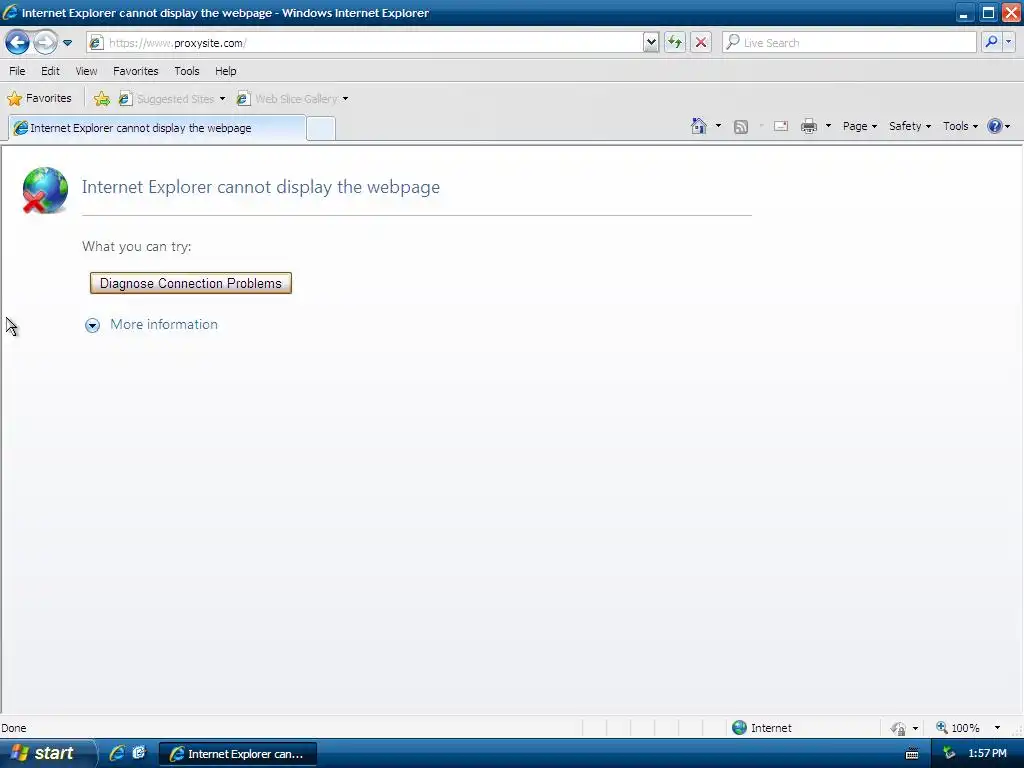Click the Home icon in command bar
This screenshot has width=1024, height=768.
click(699, 126)
